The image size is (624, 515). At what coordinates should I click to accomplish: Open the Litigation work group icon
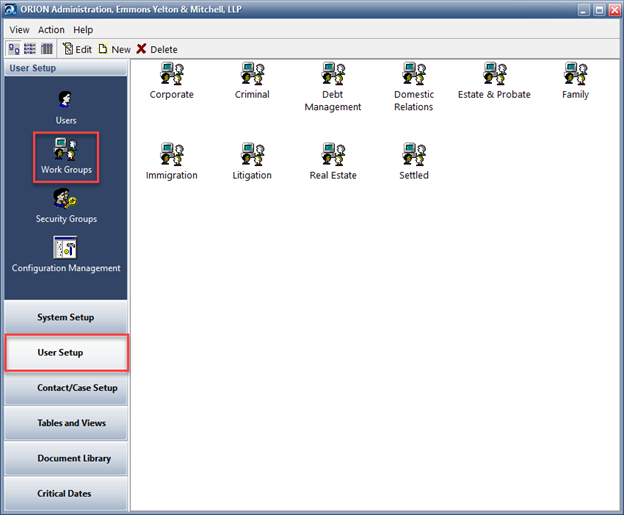(x=252, y=154)
